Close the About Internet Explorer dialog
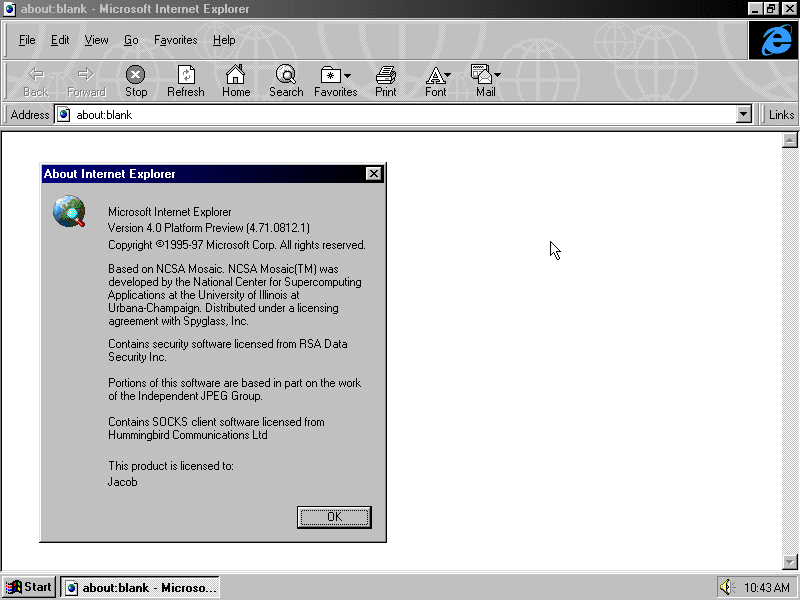This screenshot has width=800, height=600. point(373,174)
